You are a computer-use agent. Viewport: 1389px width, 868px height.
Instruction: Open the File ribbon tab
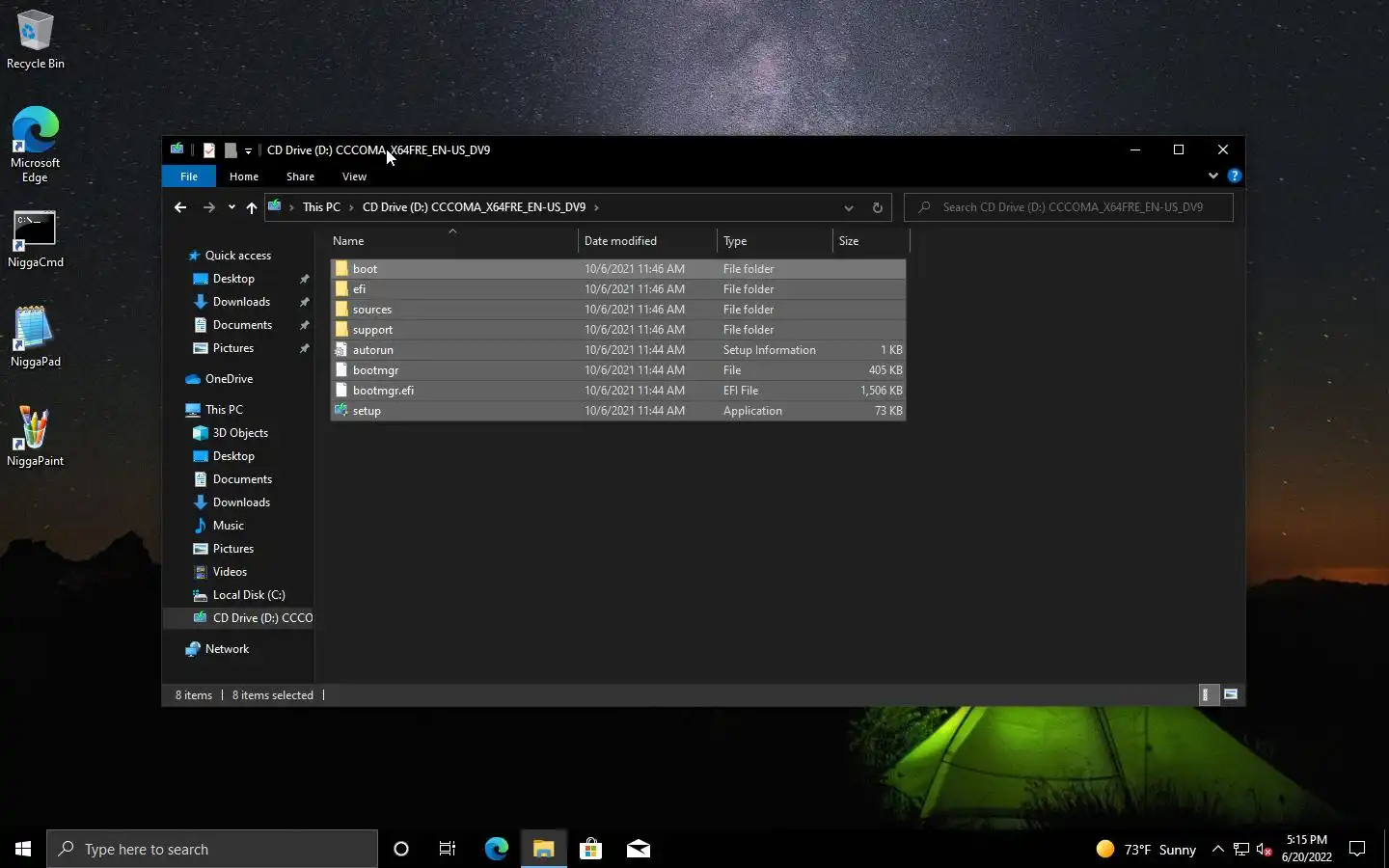point(189,176)
